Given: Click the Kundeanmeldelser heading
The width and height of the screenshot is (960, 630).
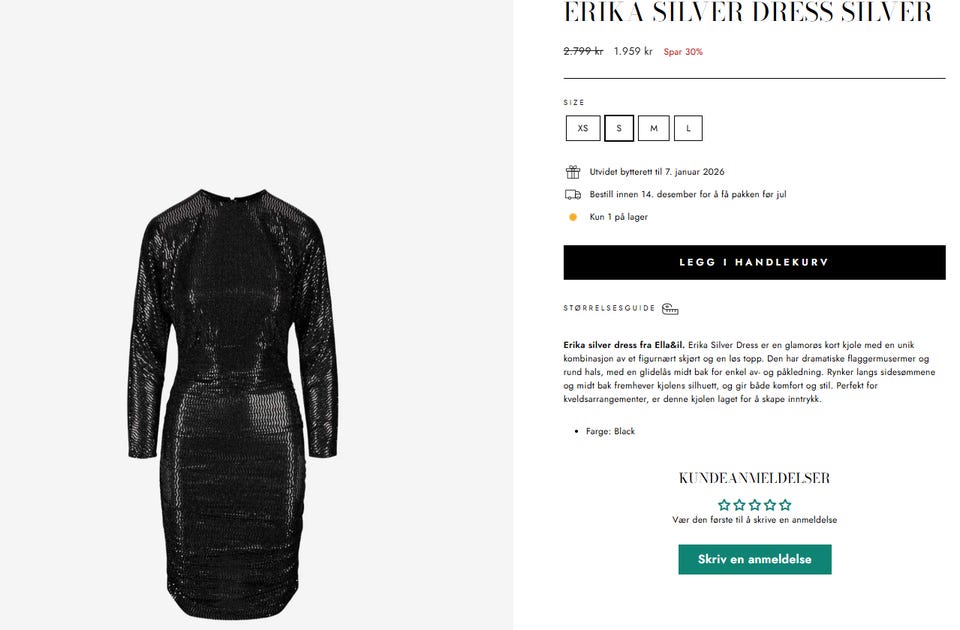Looking at the screenshot, I should pyautogui.click(x=754, y=478).
